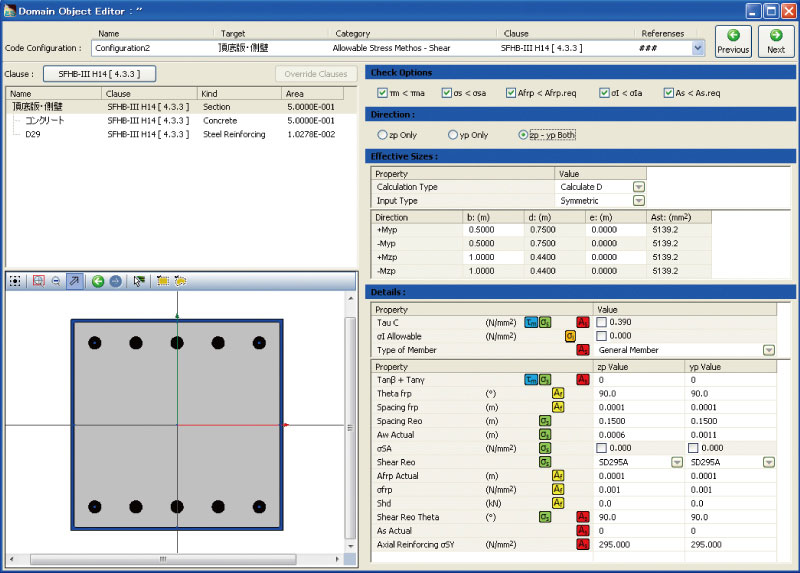Screen dimensions: 800x573
Task: Click the green back arrow in viewer toolbar
Action: click(98, 282)
